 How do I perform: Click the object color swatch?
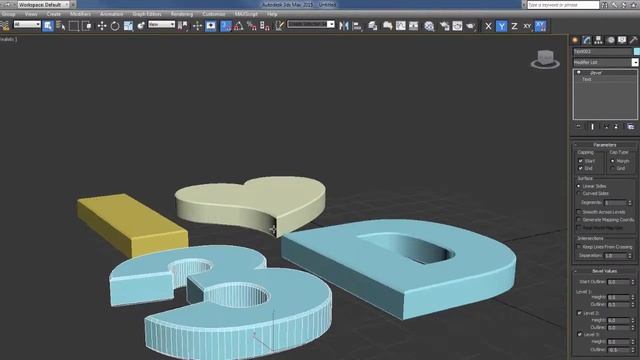tap(636, 51)
